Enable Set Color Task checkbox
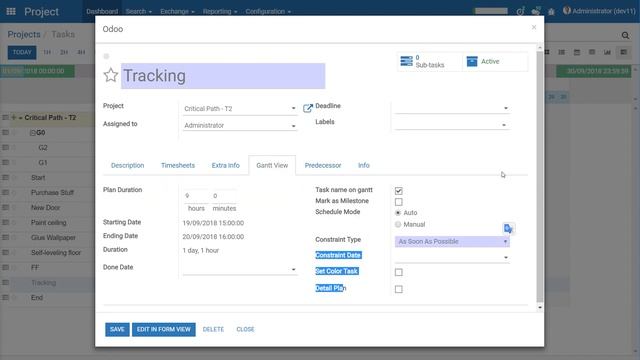The height and width of the screenshot is (360, 640). [x=399, y=272]
